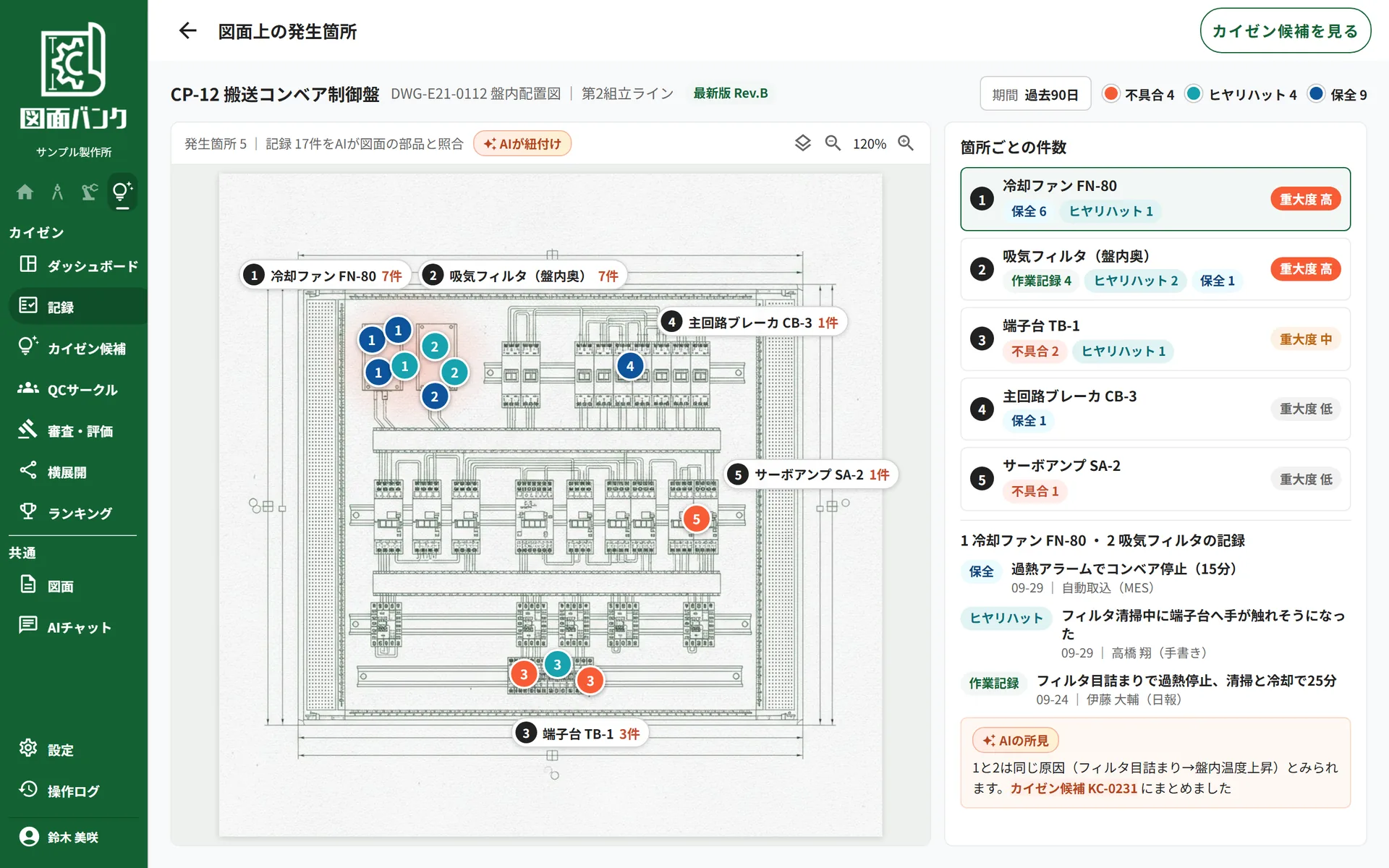Open ダッシュボード in the sidebar

tap(78, 265)
